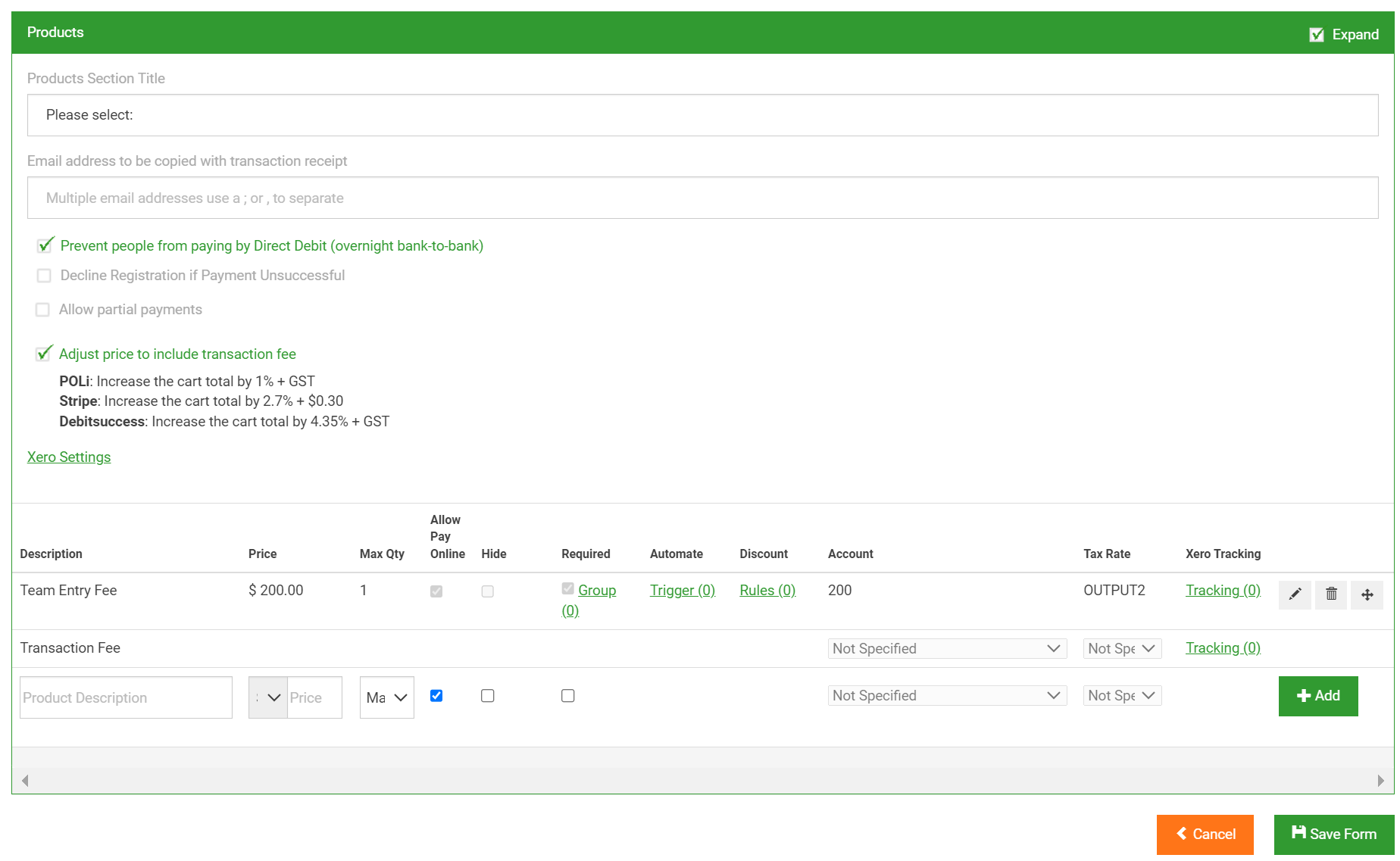Enable Allow partial payments checkbox
The image size is (1400, 861).
[43, 310]
